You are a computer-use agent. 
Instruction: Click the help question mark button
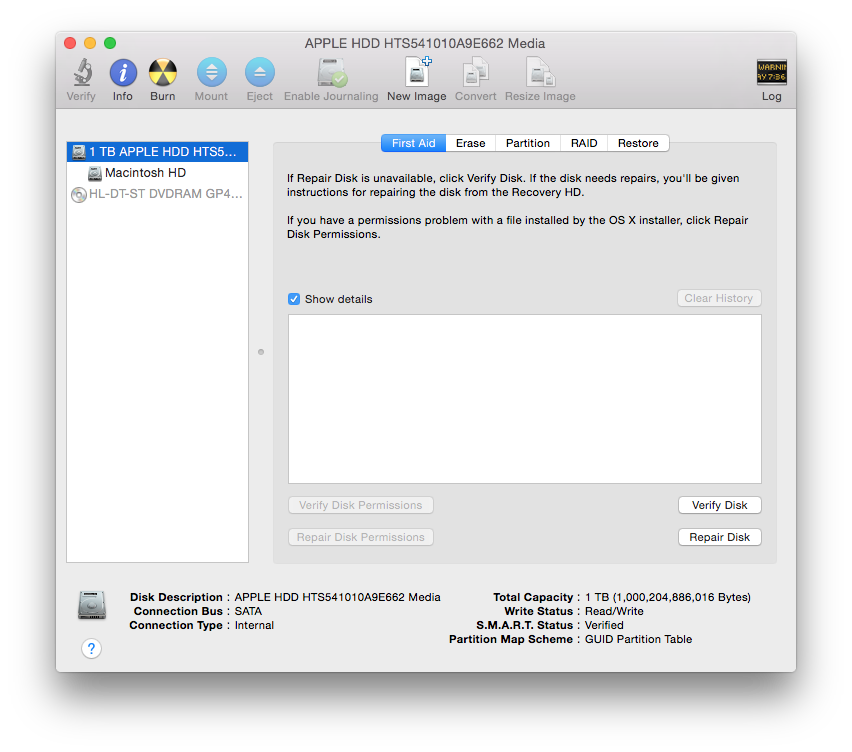(91, 648)
